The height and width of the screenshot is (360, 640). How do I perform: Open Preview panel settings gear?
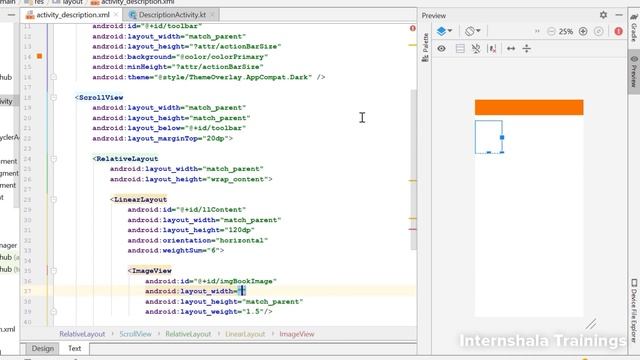pos(603,15)
